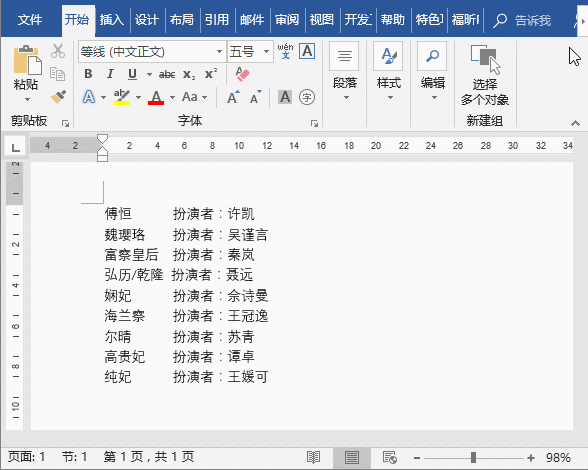Click the Phonetic Guide wén icon

point(285,51)
